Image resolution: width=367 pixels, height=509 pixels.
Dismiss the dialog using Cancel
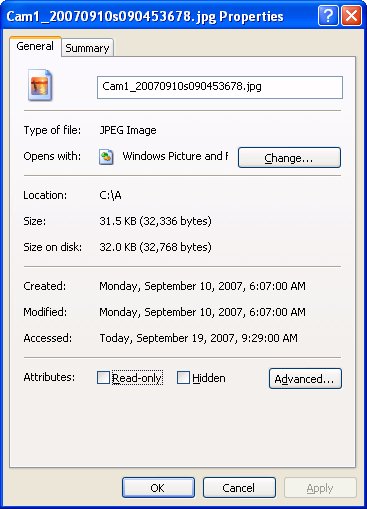(239, 488)
